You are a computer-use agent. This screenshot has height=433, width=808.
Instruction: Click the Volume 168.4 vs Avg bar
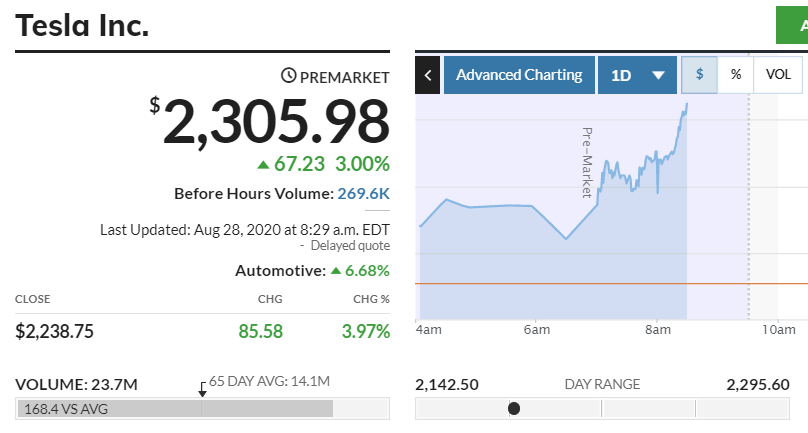pos(175,408)
